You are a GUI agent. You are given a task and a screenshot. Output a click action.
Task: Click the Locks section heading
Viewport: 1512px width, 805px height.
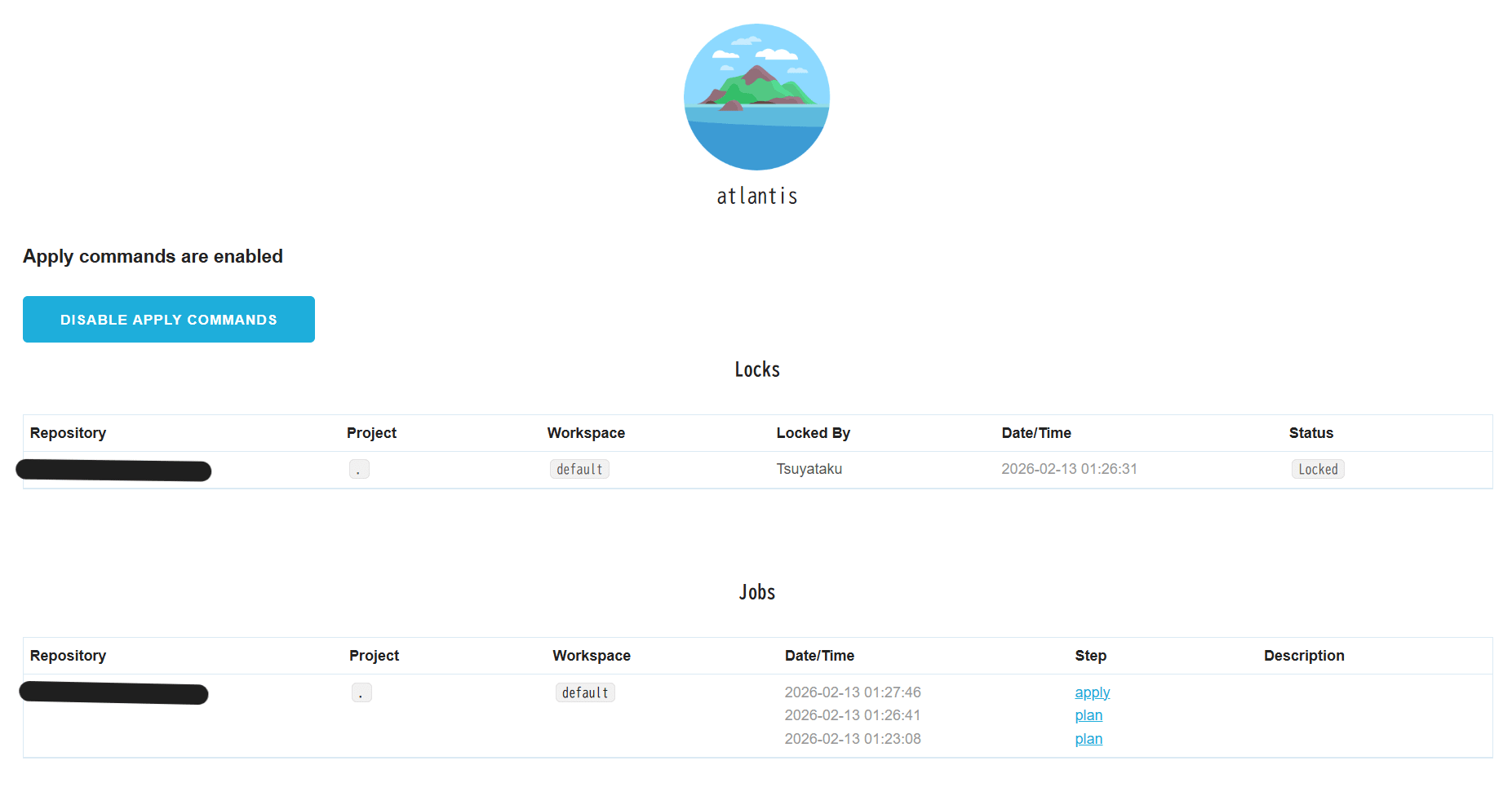757,369
